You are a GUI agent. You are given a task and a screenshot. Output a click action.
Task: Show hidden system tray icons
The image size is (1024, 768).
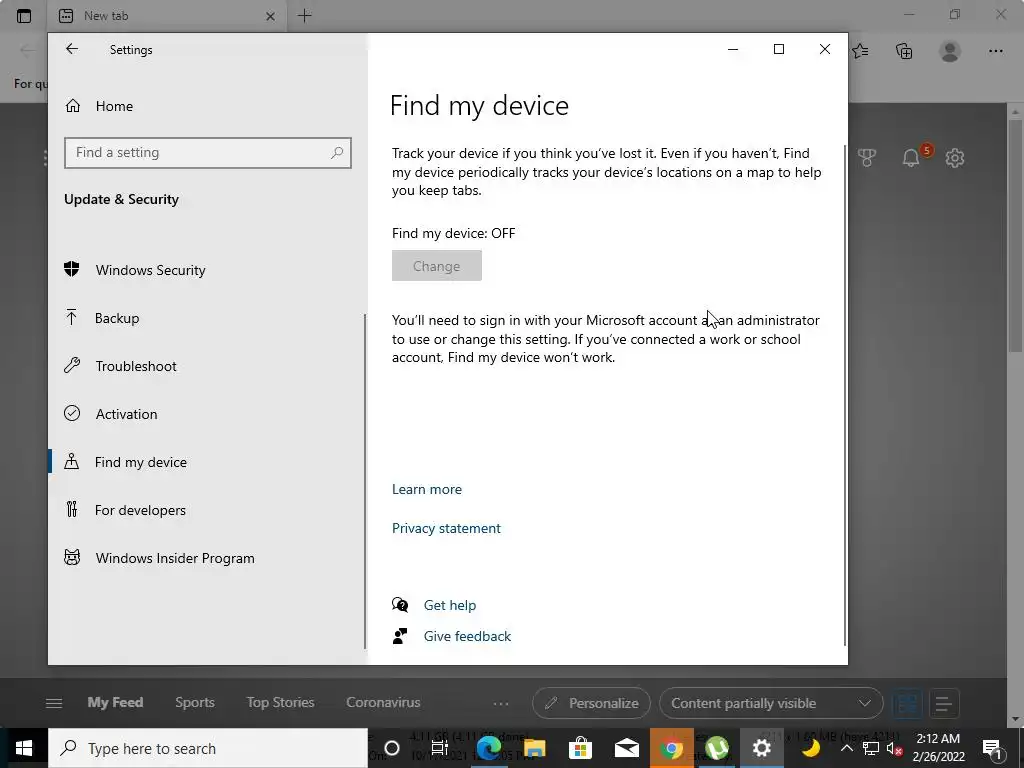[x=846, y=748]
